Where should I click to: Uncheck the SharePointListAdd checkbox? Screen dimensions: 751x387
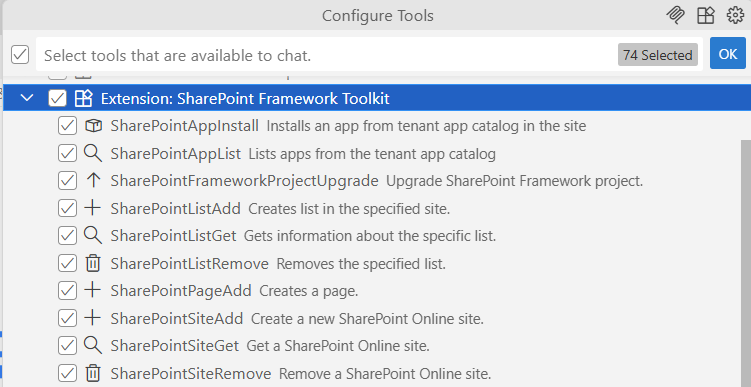click(x=67, y=208)
